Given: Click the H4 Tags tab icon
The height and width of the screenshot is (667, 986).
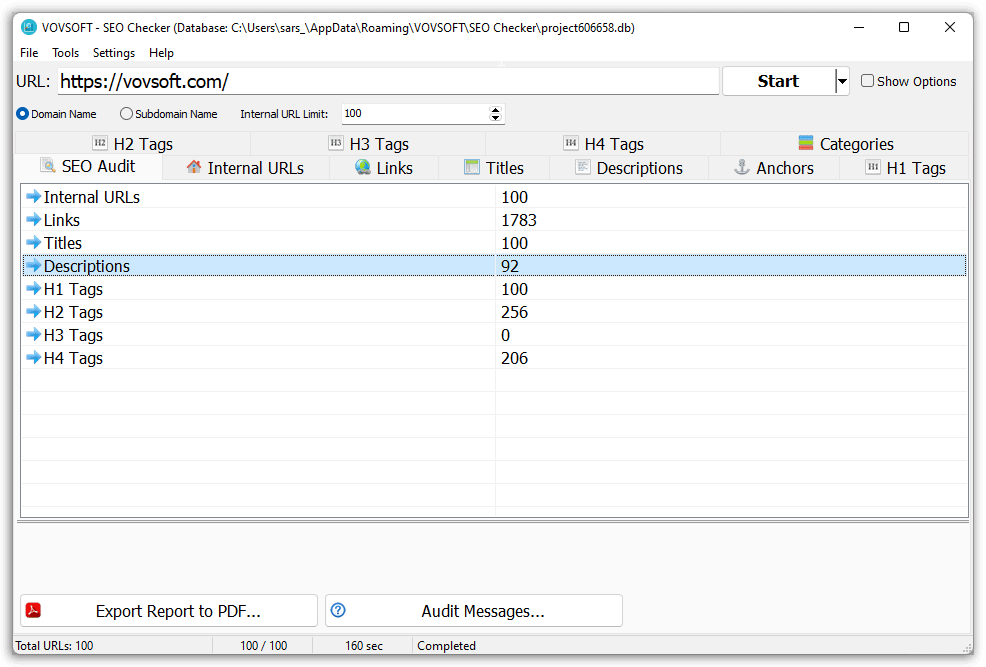Looking at the screenshot, I should (x=571, y=143).
